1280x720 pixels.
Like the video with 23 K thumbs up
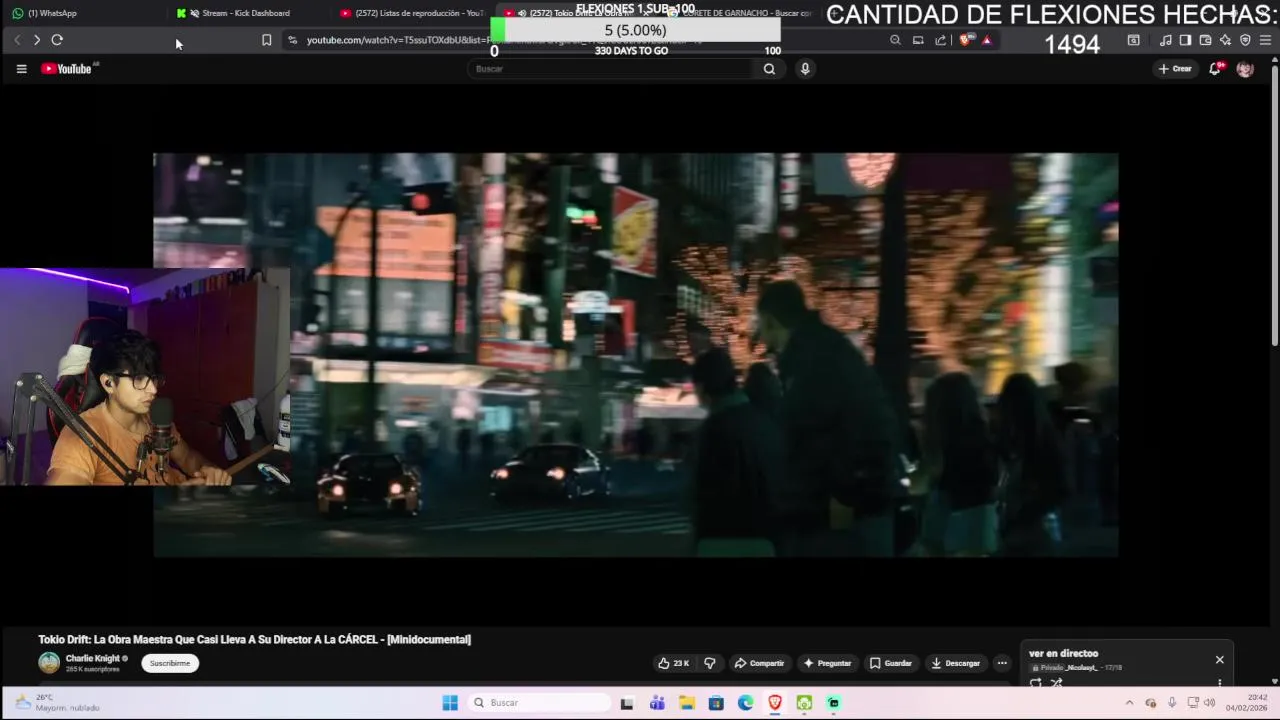674,663
